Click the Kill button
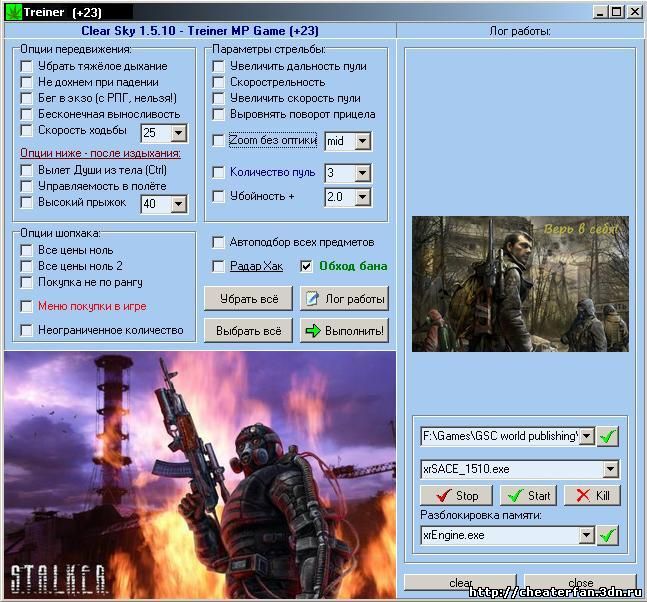 (x=592, y=496)
